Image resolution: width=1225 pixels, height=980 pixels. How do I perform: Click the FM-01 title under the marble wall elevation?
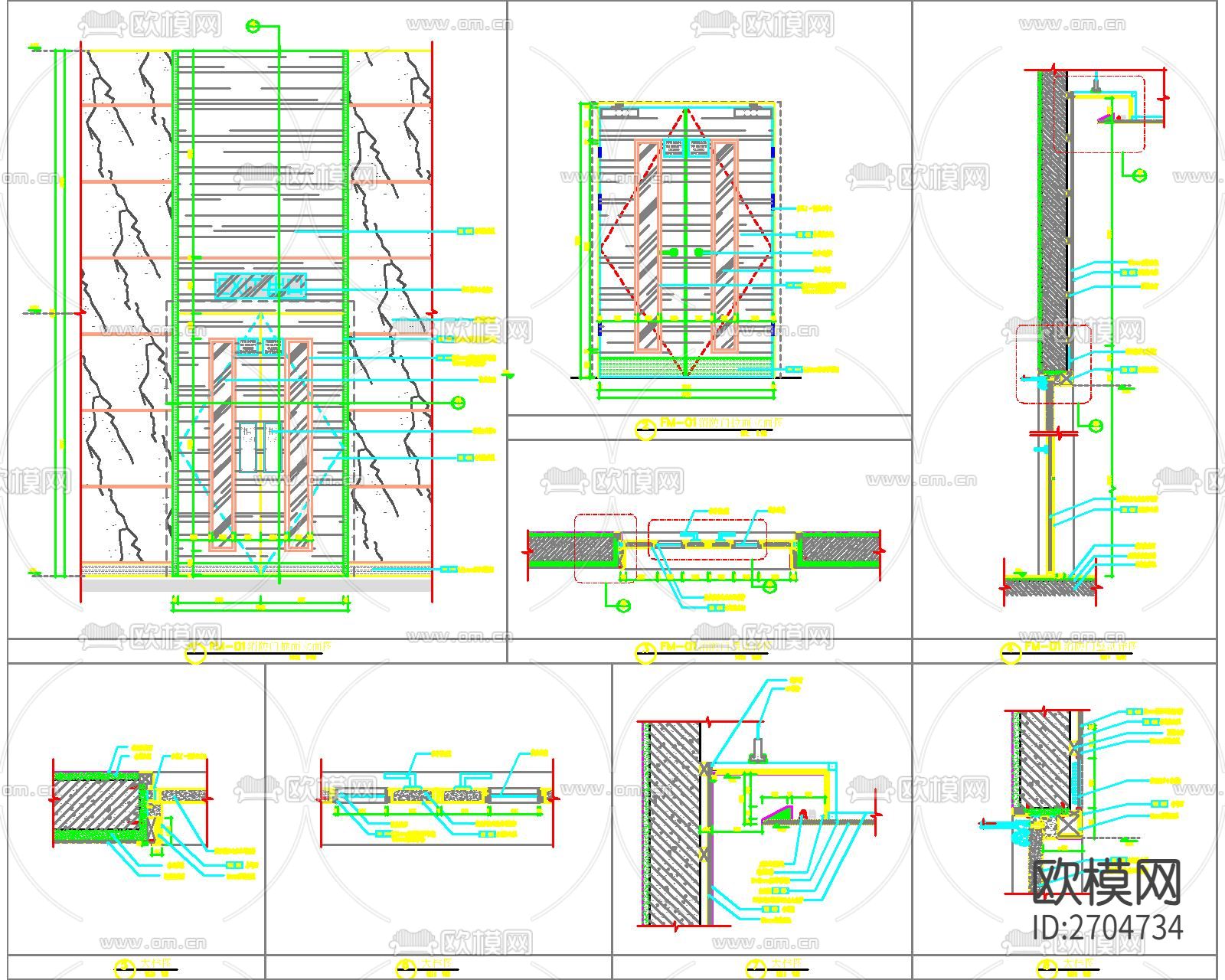click(259, 649)
